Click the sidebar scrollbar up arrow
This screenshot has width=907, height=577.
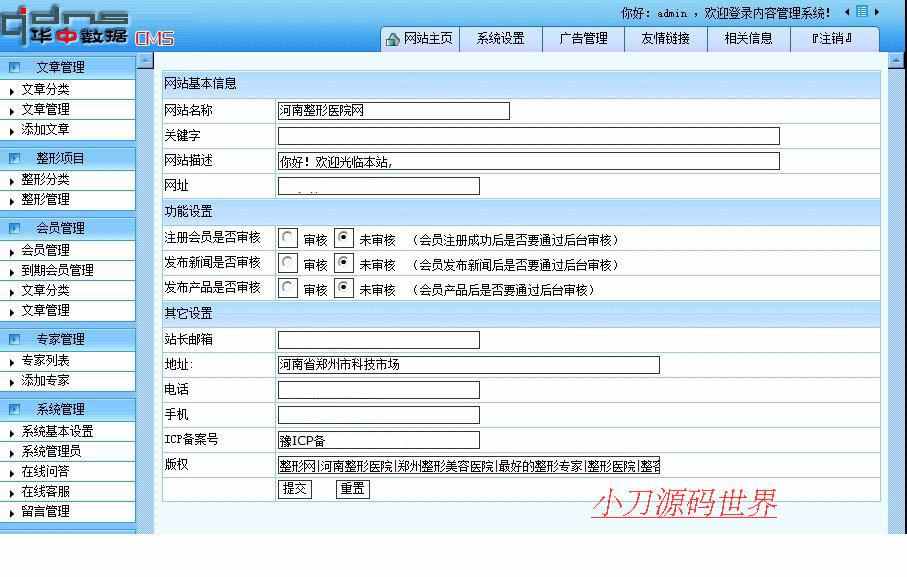point(146,60)
